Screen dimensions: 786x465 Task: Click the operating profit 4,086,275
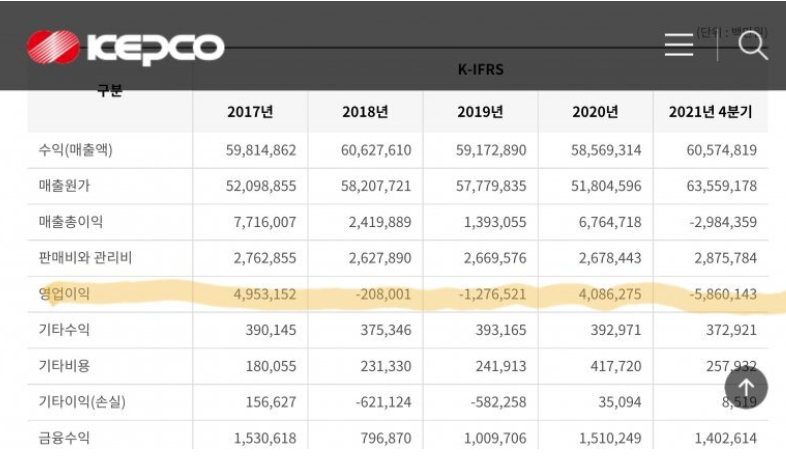610,295
